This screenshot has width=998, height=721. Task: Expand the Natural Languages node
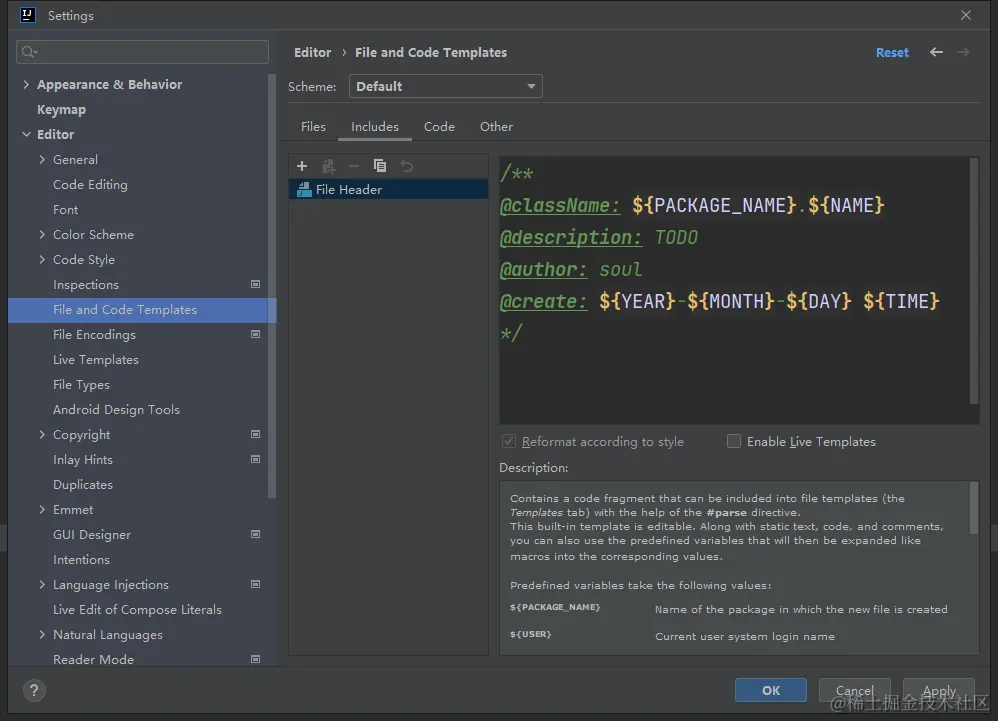click(42, 634)
